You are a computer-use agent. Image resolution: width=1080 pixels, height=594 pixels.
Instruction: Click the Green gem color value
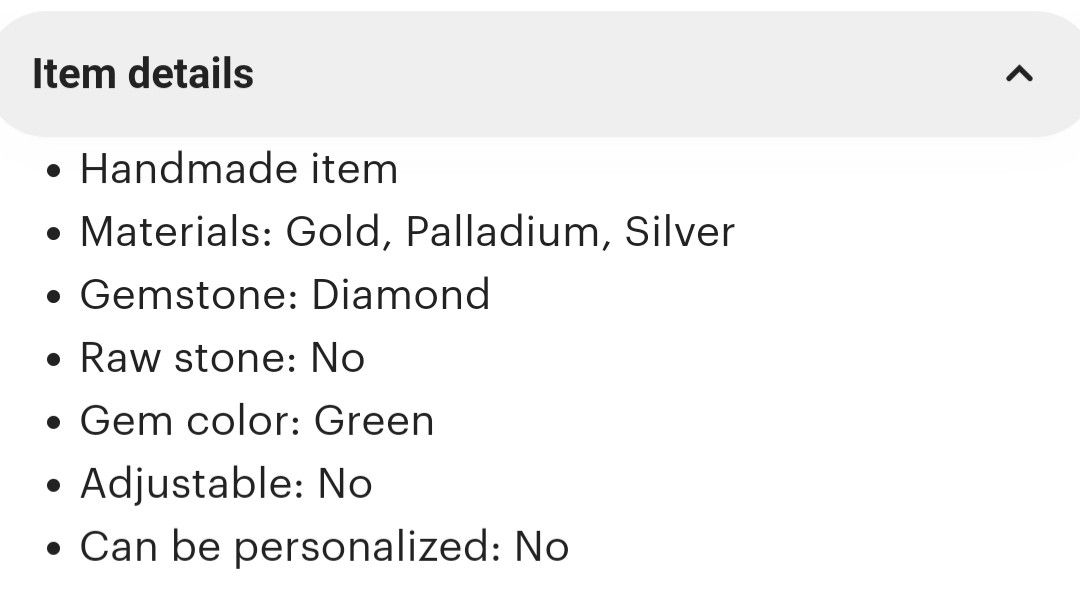point(374,421)
